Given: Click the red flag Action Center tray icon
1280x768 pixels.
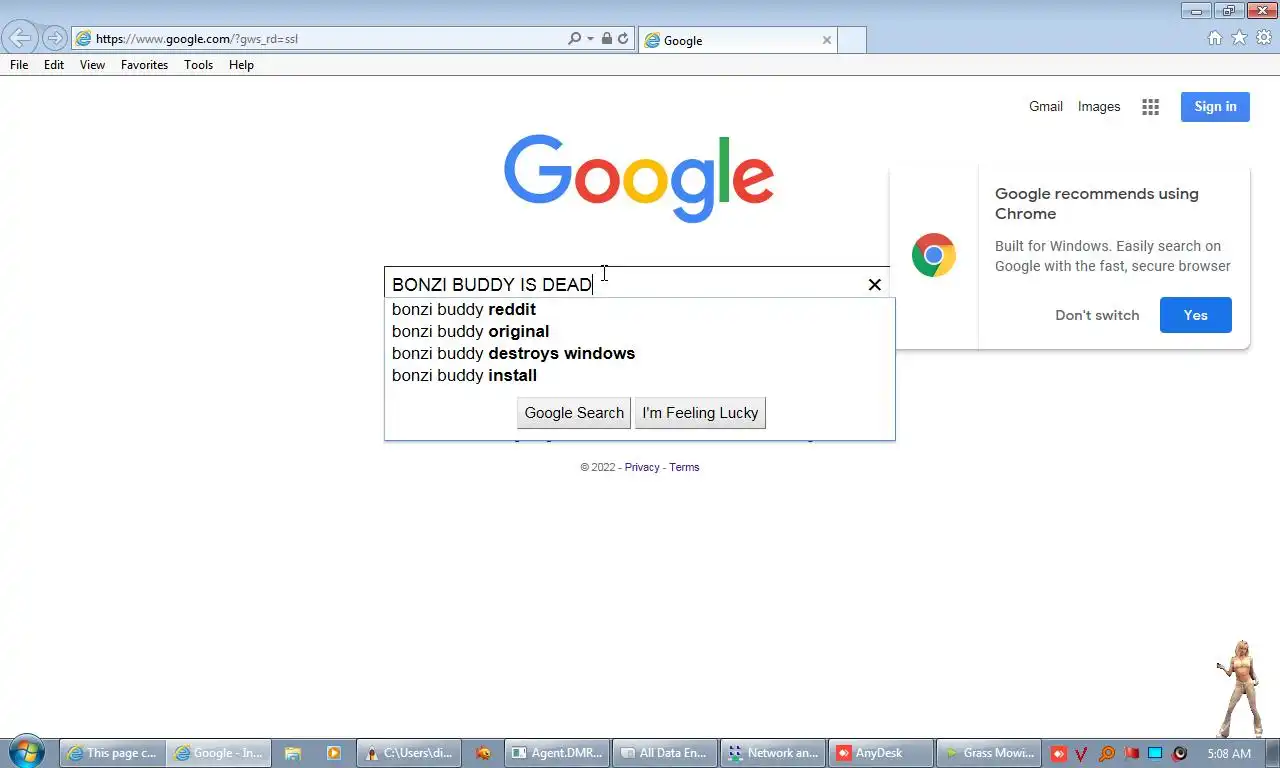Looking at the screenshot, I should [1131, 753].
